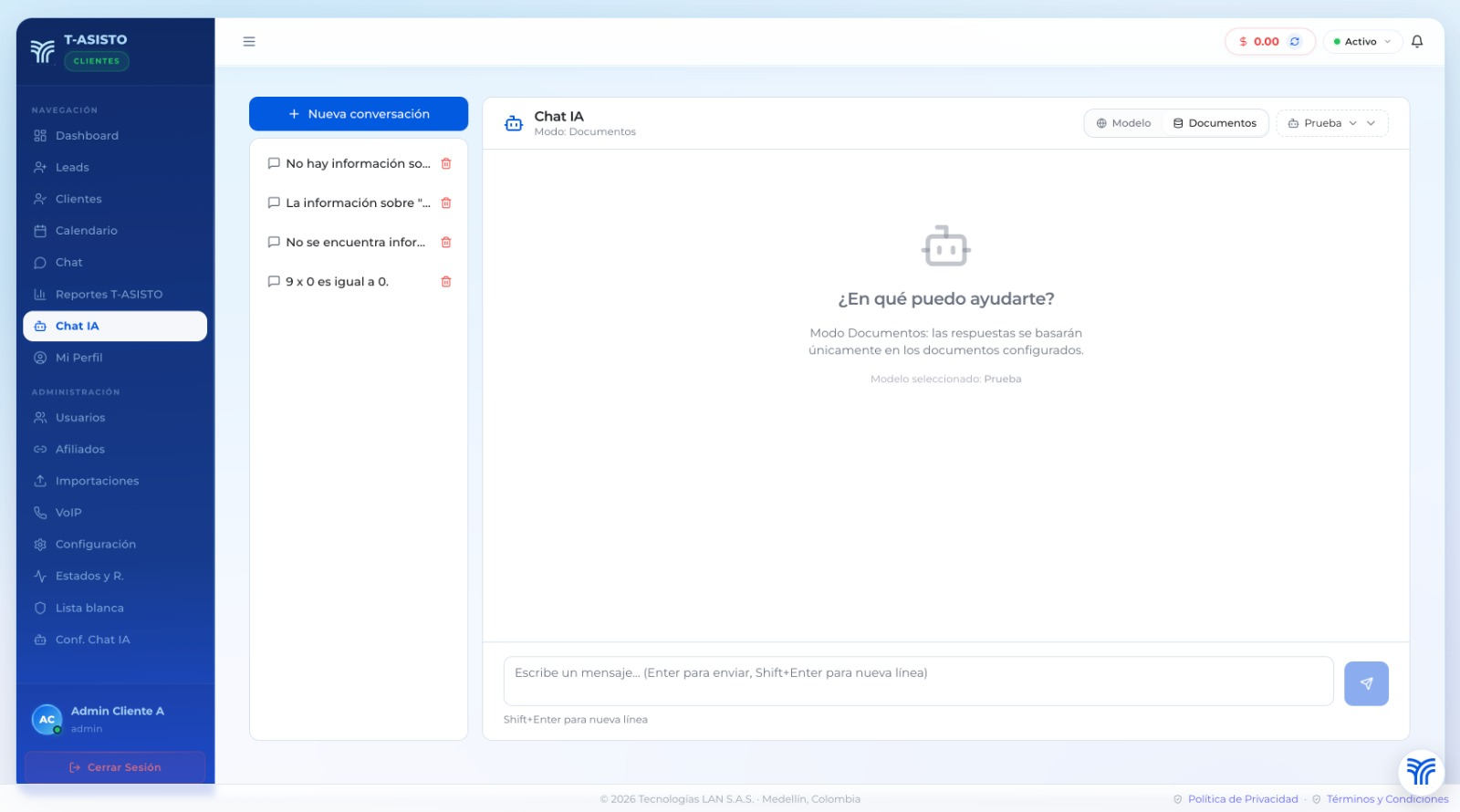Open Conf. Chat IA in administration menu
The width and height of the screenshot is (1460, 812).
pos(92,640)
